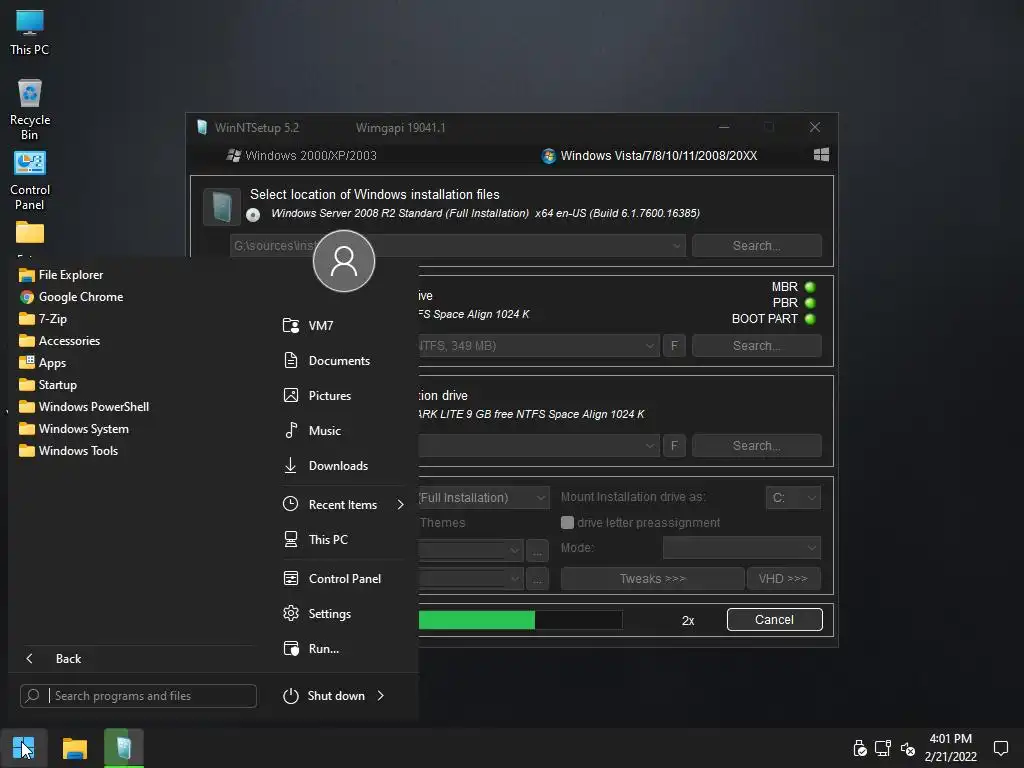Open Documents from Start menu
This screenshot has width=1024, height=768.
tap(327, 360)
